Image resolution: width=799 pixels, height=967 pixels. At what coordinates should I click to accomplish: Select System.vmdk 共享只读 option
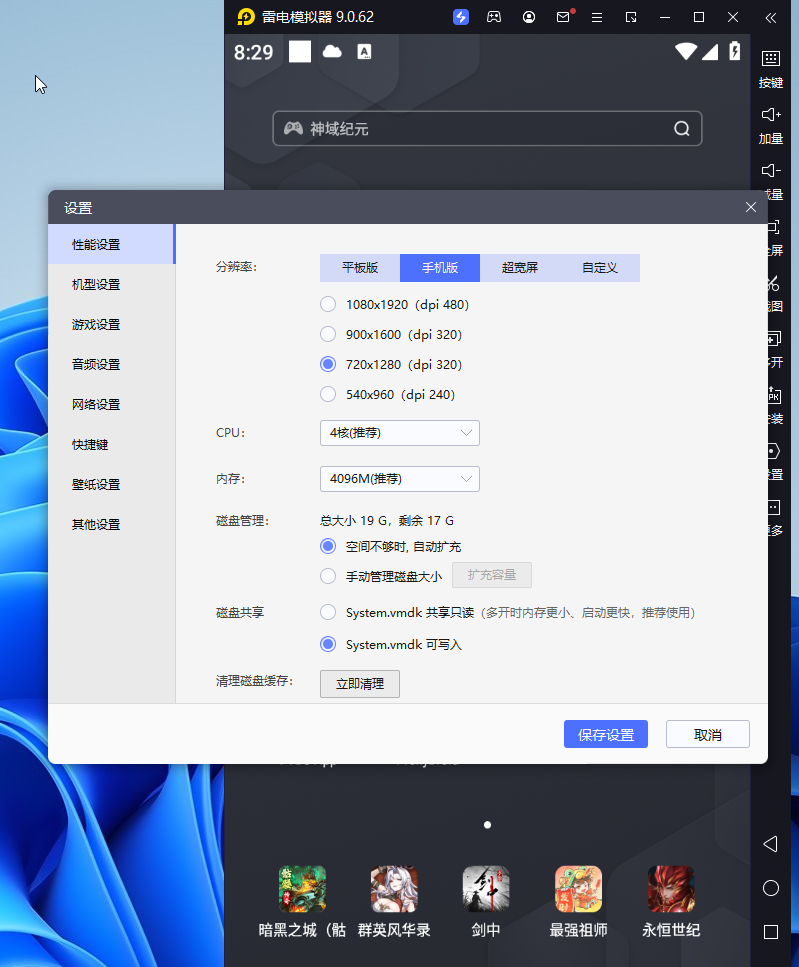click(328, 612)
